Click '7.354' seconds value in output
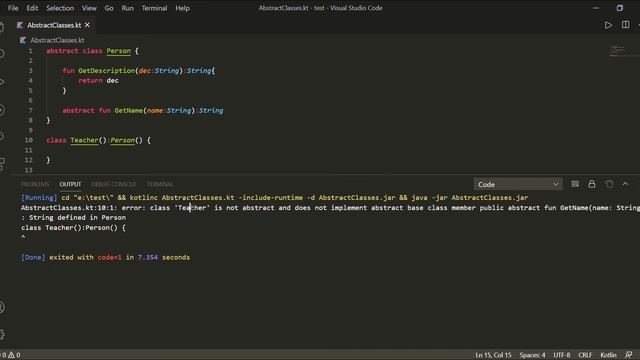Viewport: 640px width, 360px height. [x=147, y=257]
